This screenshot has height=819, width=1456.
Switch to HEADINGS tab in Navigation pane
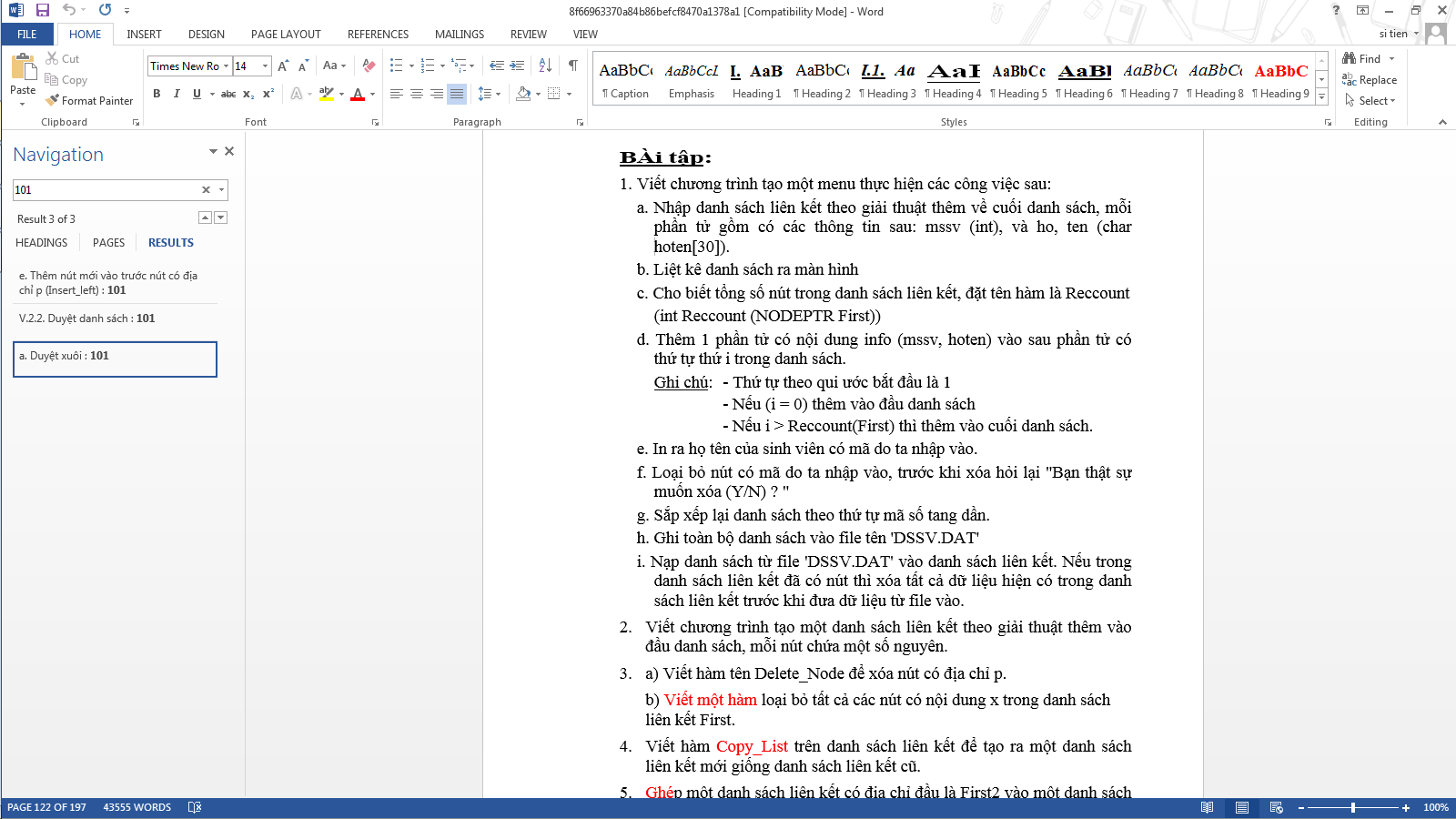(42, 243)
